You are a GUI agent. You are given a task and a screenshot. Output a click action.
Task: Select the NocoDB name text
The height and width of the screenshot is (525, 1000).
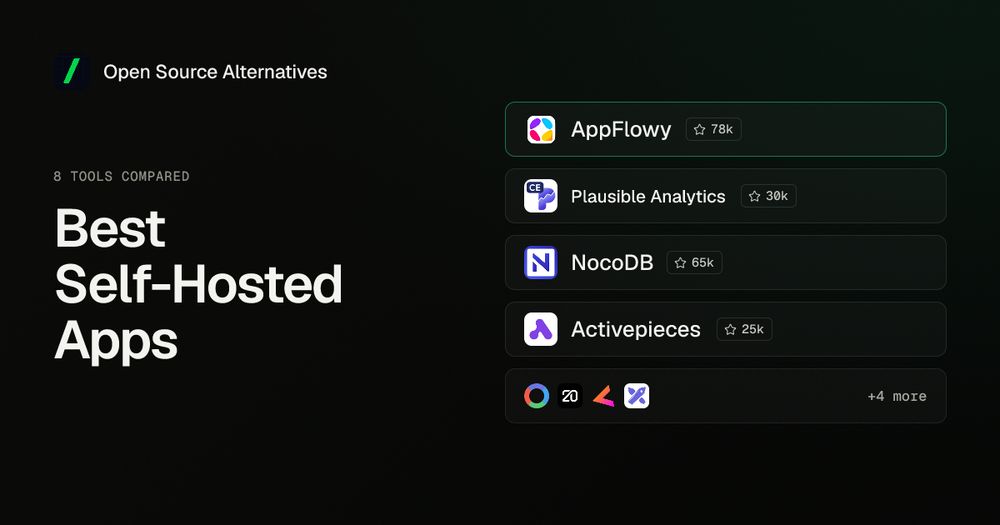click(x=612, y=263)
